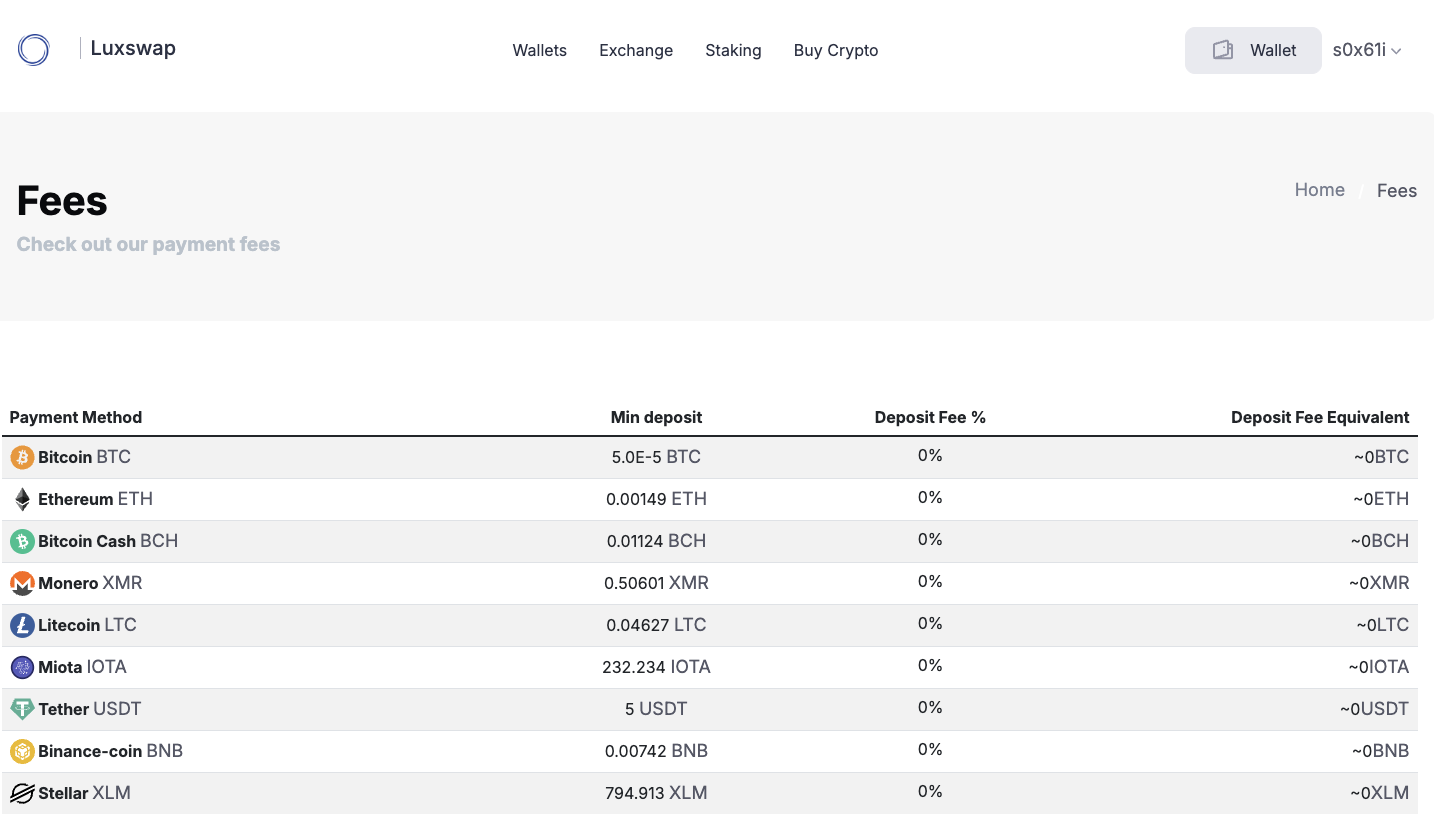Click the ~0ETH fee equivalent cell
The image size is (1434, 814).
tap(1381, 499)
